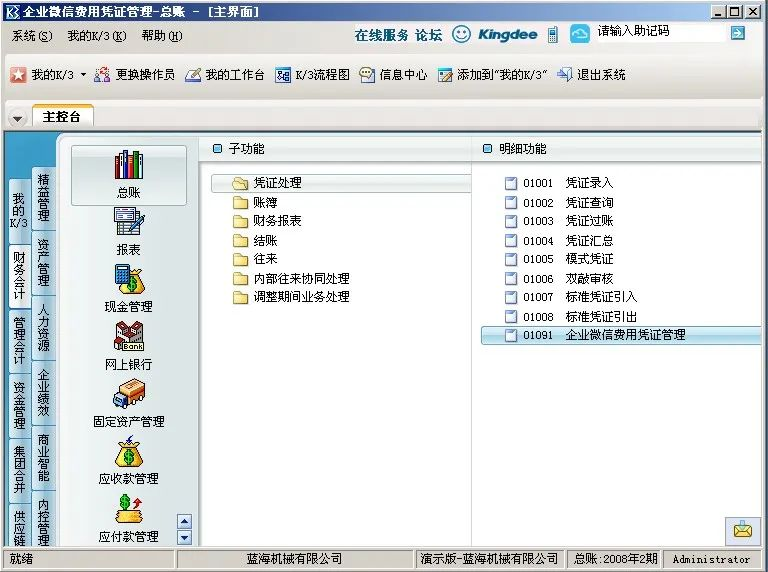Select the 我的K/3 vertical tab
Viewport: 768px width, 572px height.
coord(19,211)
